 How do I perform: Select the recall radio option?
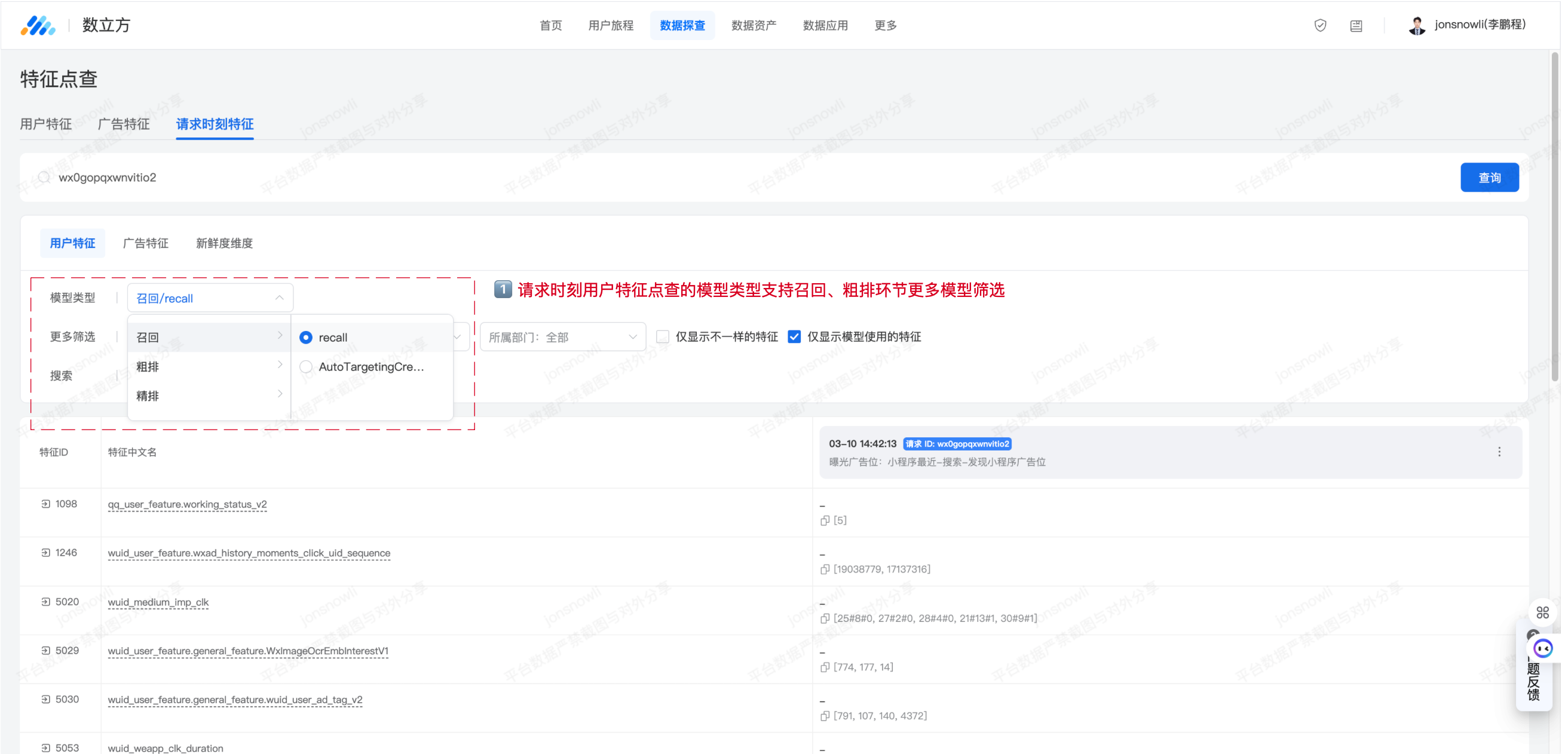point(306,337)
